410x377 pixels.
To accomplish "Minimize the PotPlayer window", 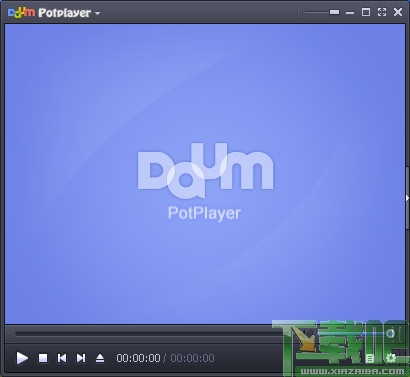I will coord(350,13).
